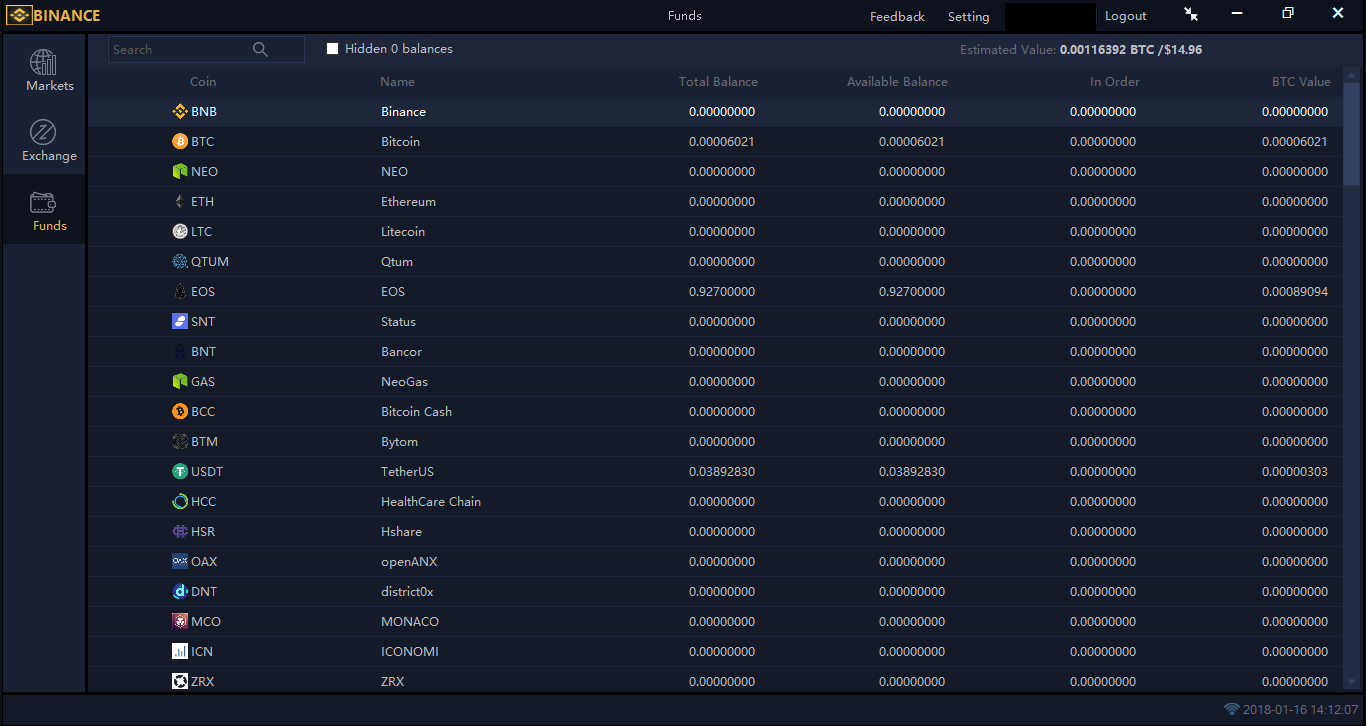Image resolution: width=1366 pixels, height=726 pixels.
Task: Open the Setting menu item
Action: point(968,16)
